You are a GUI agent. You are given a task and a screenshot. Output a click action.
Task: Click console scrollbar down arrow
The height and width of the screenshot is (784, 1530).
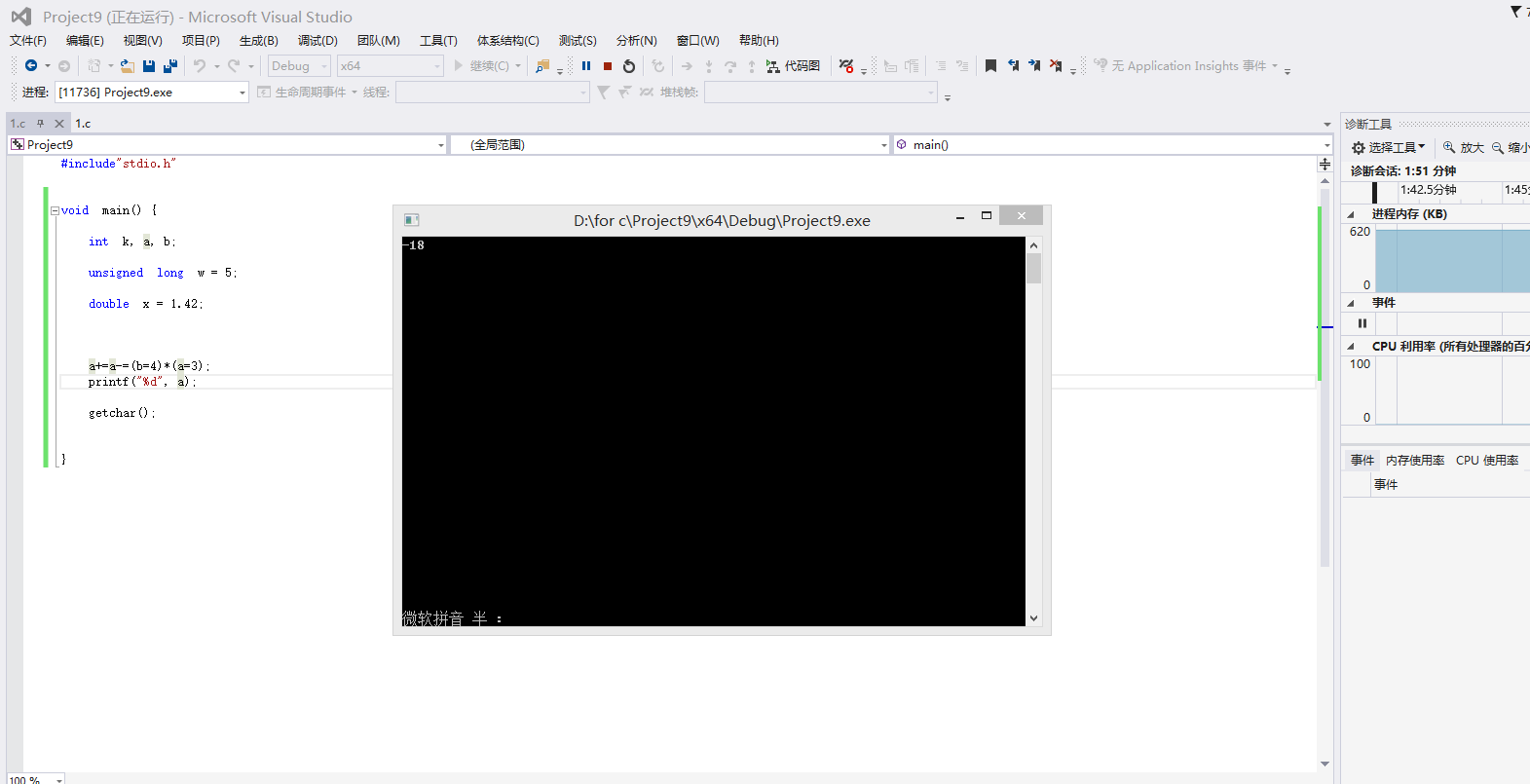(1033, 618)
